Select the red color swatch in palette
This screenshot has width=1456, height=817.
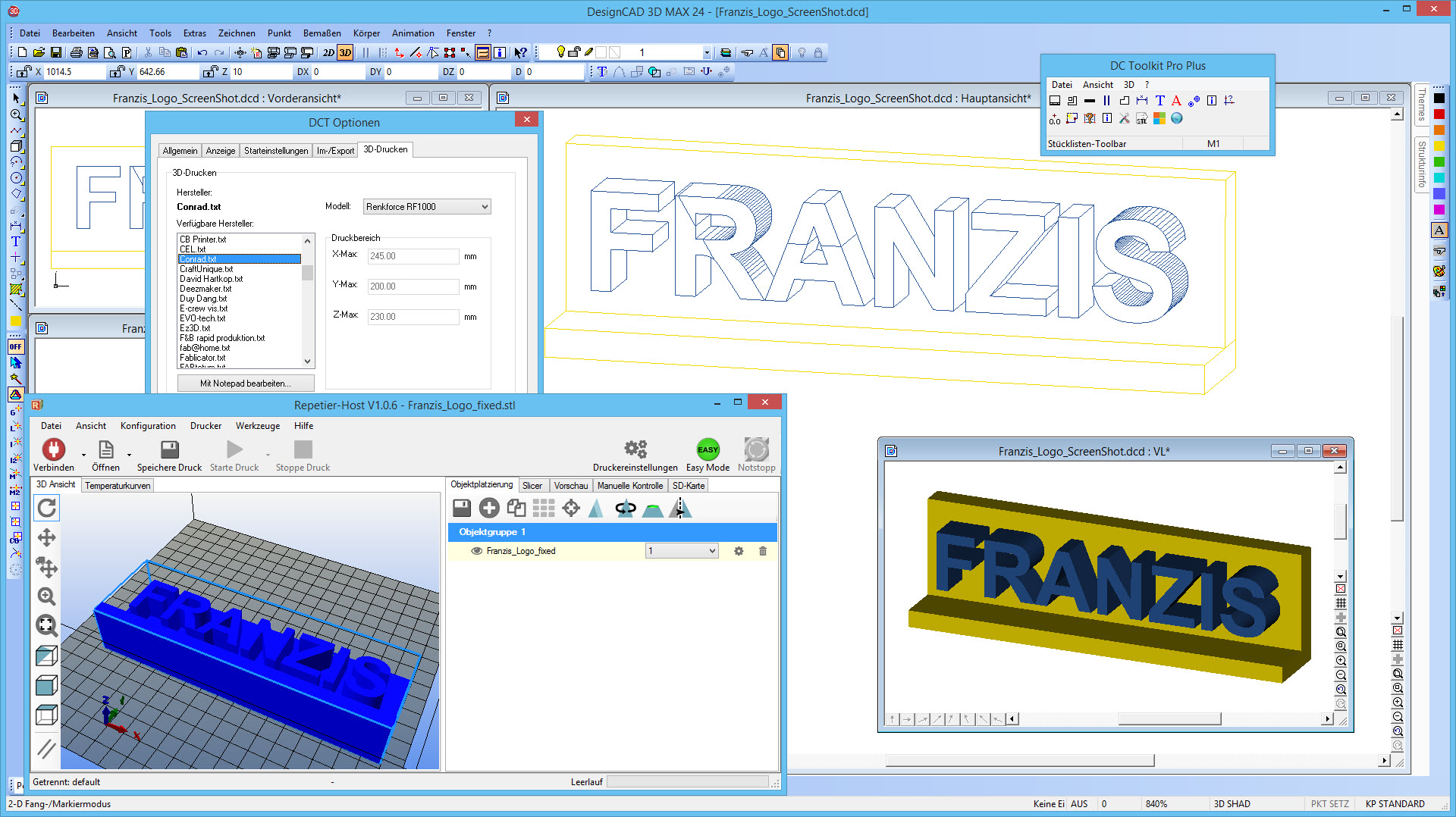(x=1439, y=114)
